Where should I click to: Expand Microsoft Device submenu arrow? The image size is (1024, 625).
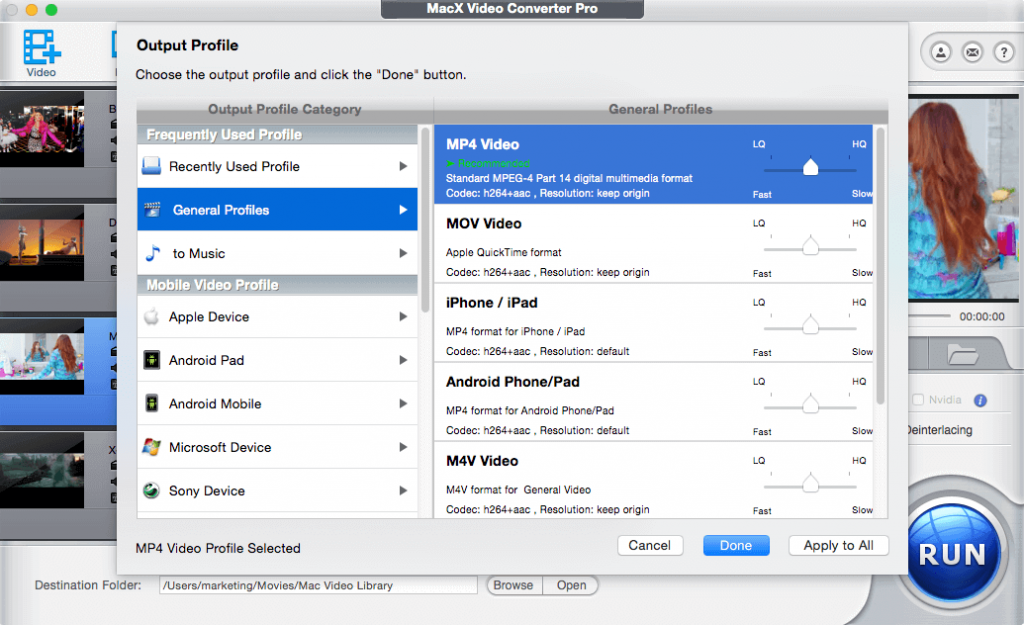[403, 447]
